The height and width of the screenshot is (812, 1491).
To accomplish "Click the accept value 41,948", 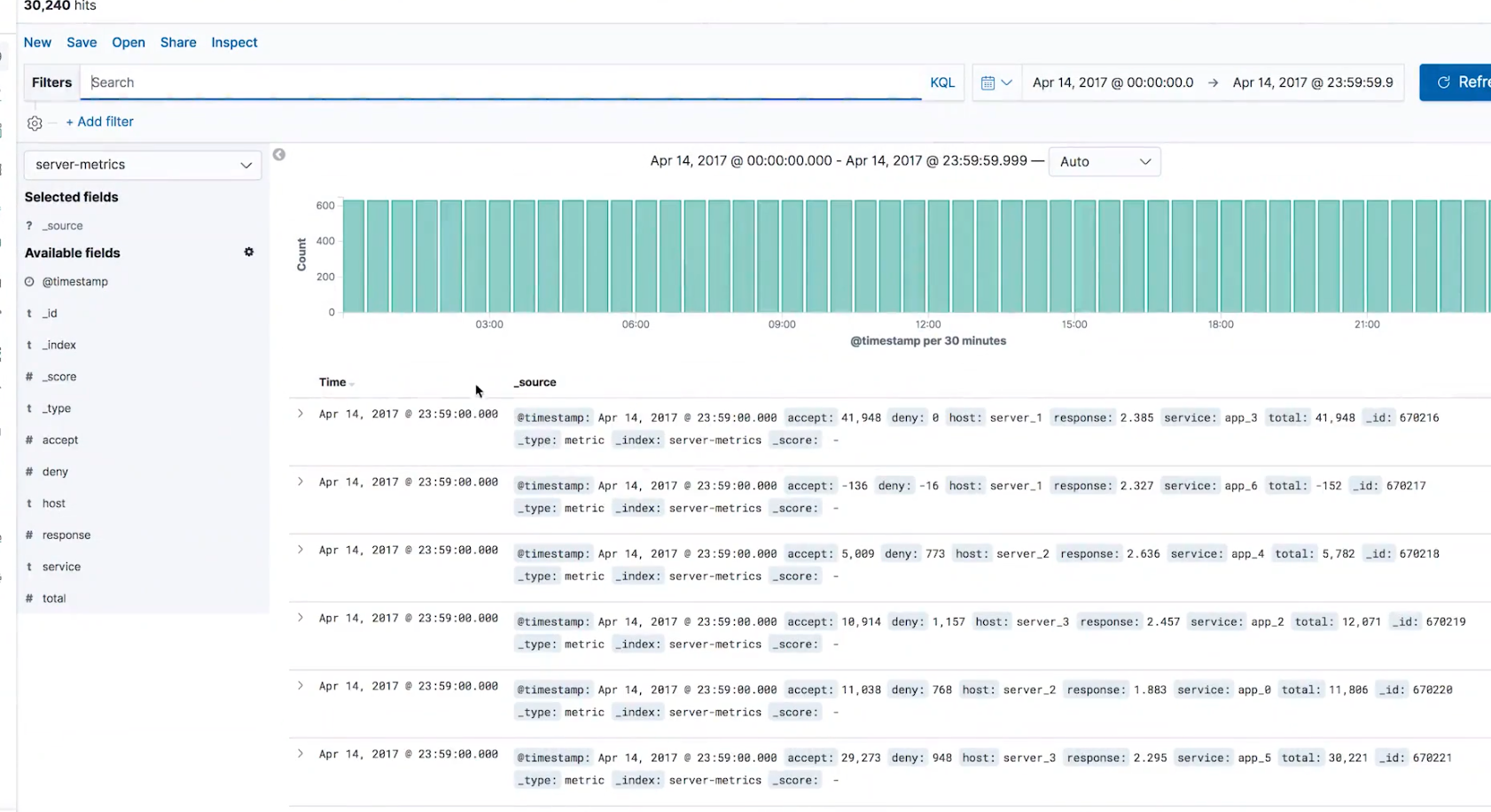I will tap(861, 418).
